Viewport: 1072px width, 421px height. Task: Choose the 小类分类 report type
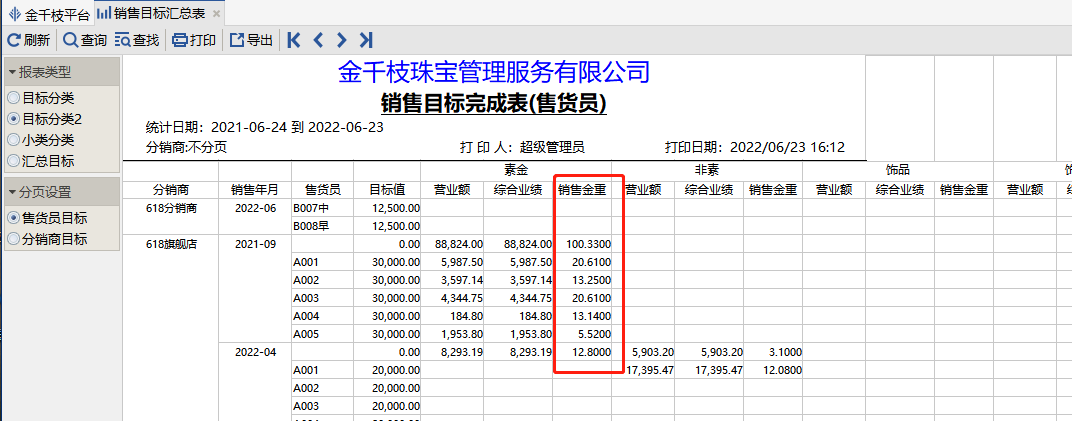[41, 140]
